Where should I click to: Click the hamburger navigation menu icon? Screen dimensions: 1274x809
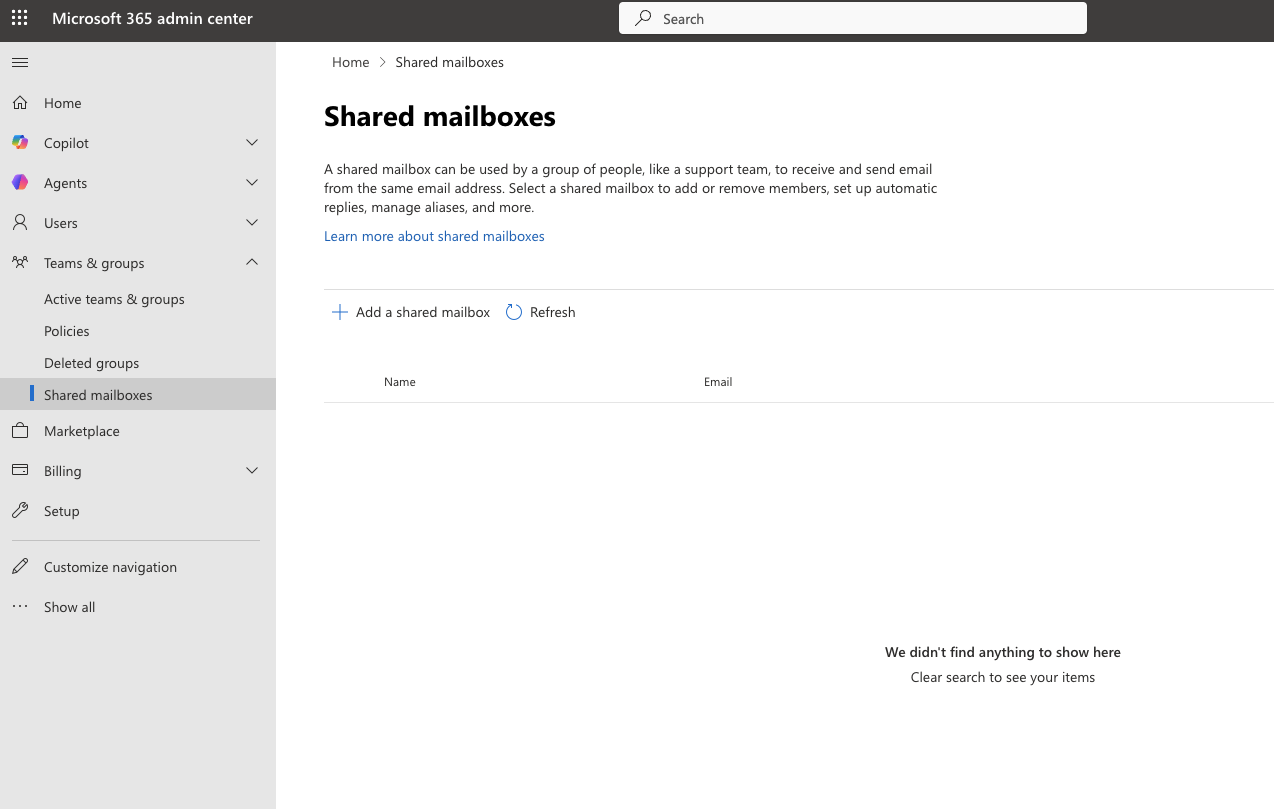click(x=19, y=62)
